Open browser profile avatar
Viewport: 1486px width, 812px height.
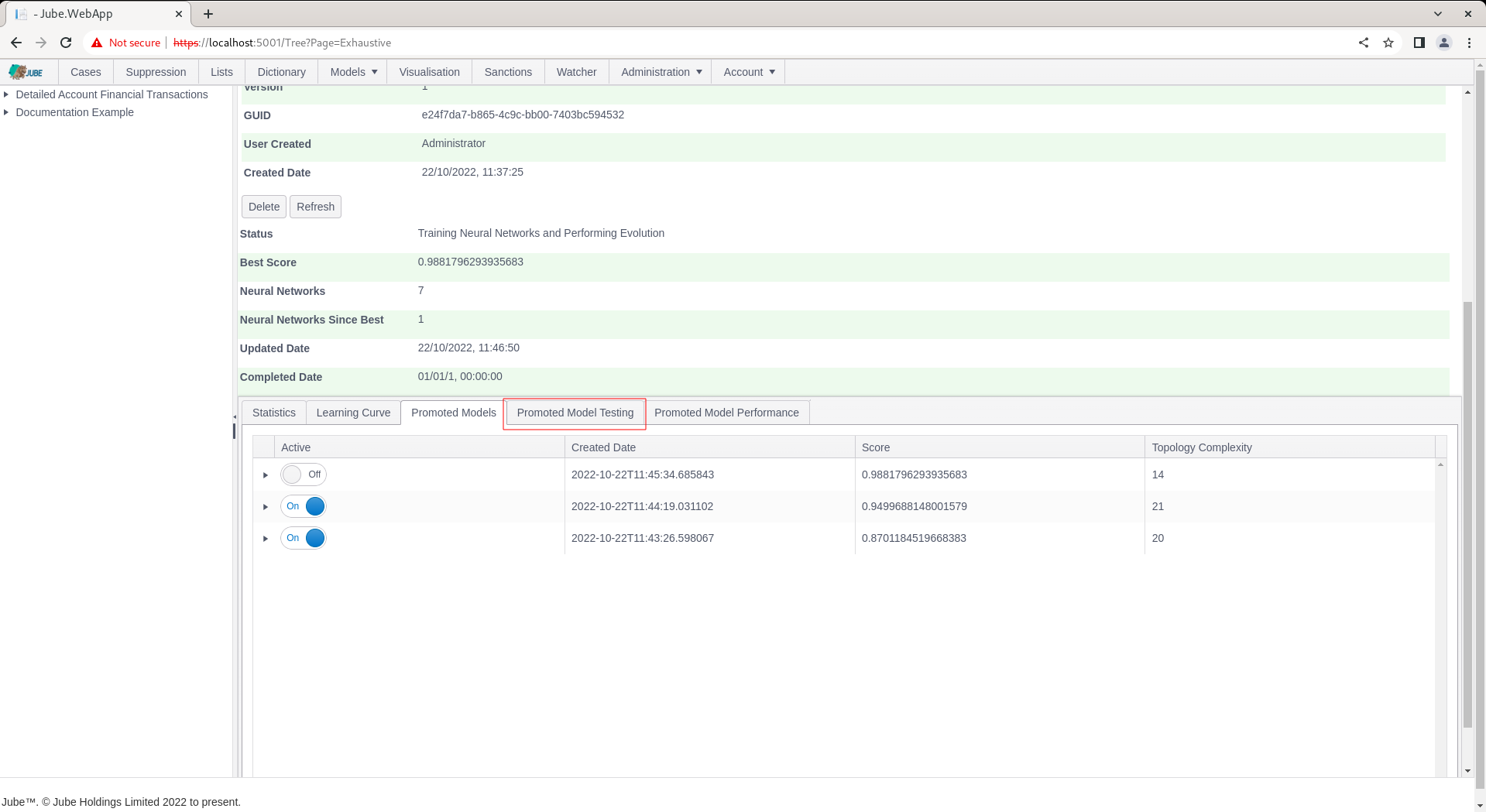(1444, 43)
